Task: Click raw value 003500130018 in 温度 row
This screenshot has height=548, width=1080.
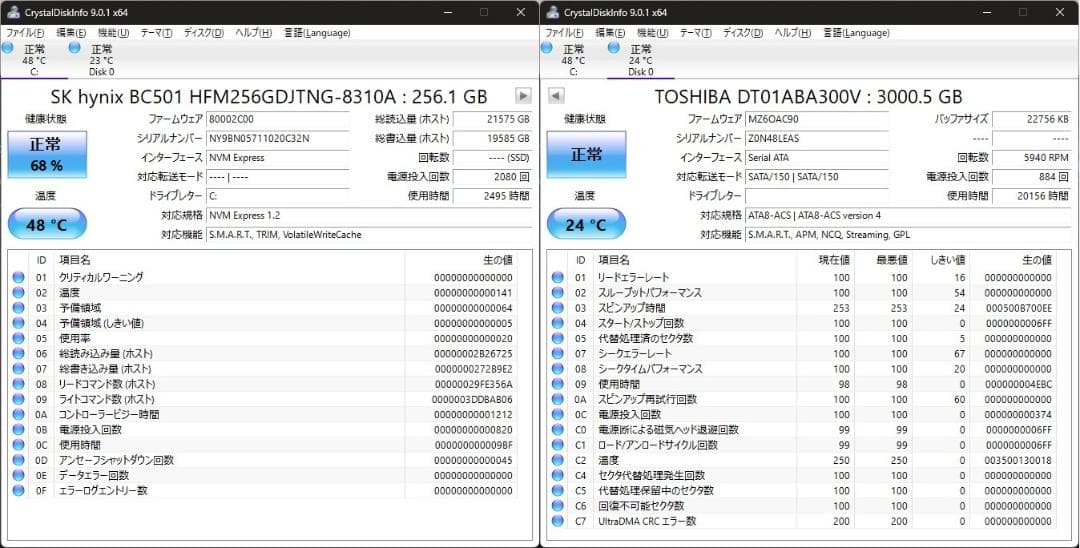Action: (1018, 461)
